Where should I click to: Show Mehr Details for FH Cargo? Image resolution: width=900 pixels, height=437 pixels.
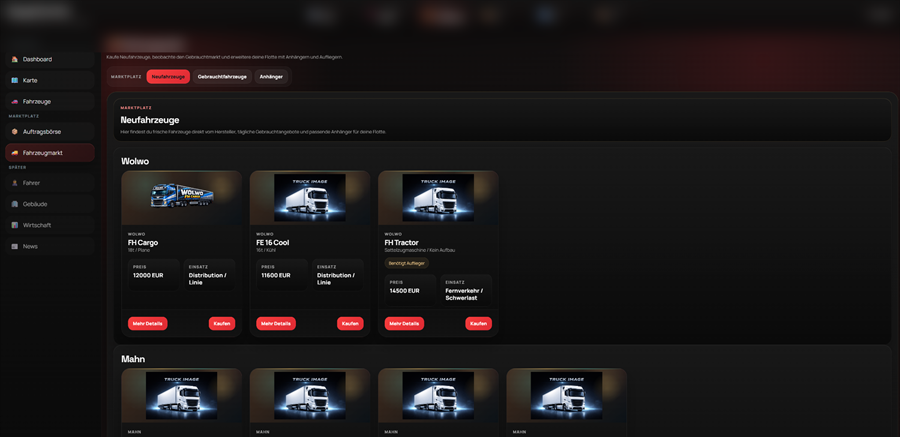(x=147, y=323)
